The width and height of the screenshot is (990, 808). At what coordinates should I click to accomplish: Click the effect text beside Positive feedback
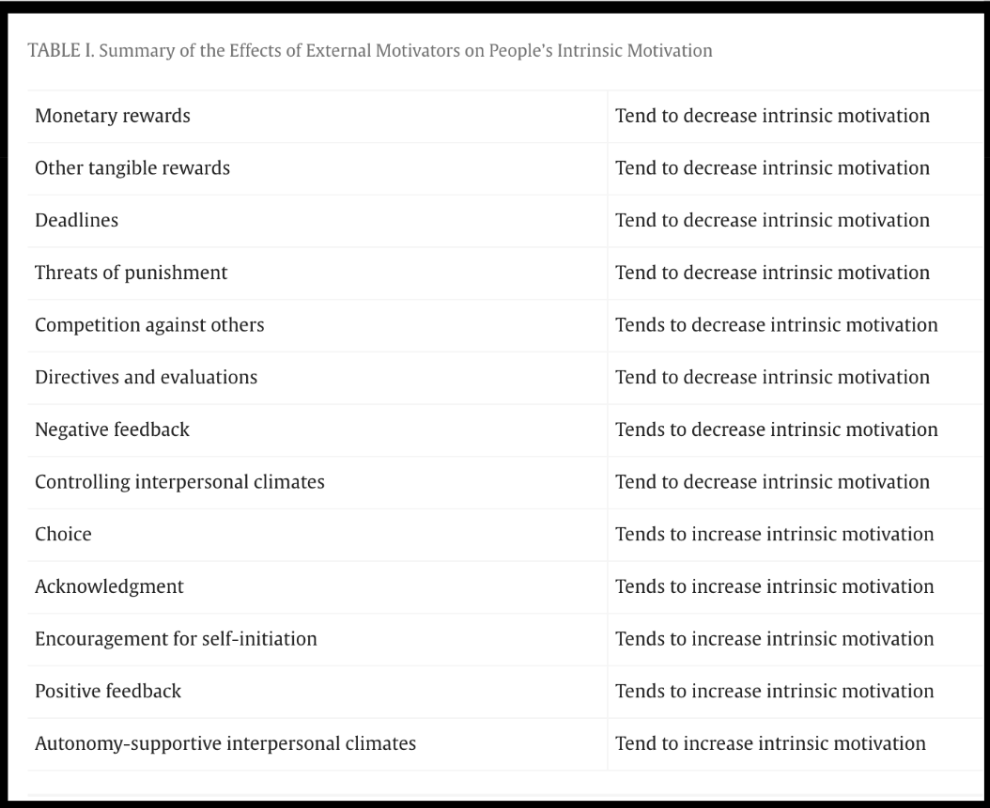coord(774,691)
